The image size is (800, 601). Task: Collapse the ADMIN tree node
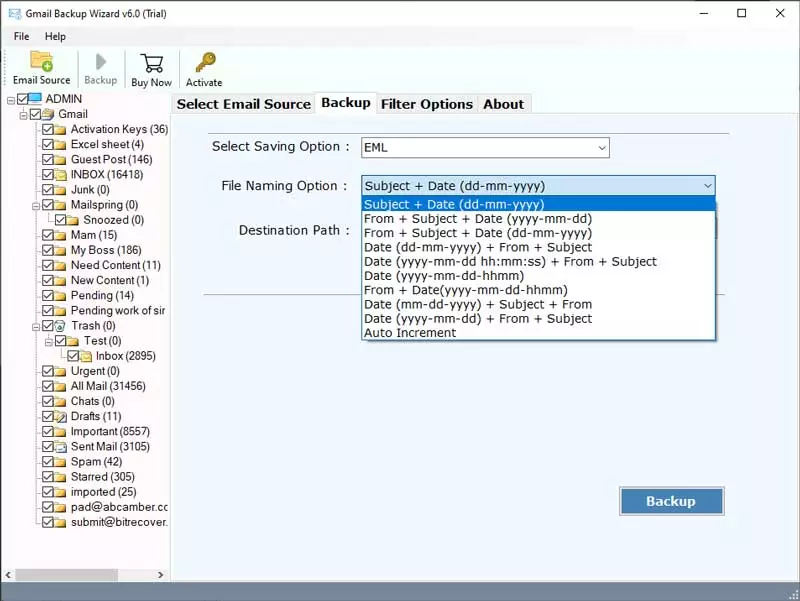11,101
